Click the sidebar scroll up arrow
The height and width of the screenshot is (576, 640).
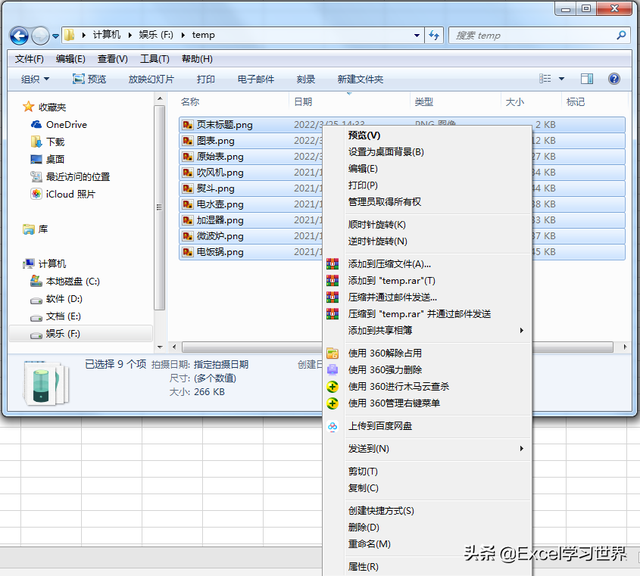(160, 99)
